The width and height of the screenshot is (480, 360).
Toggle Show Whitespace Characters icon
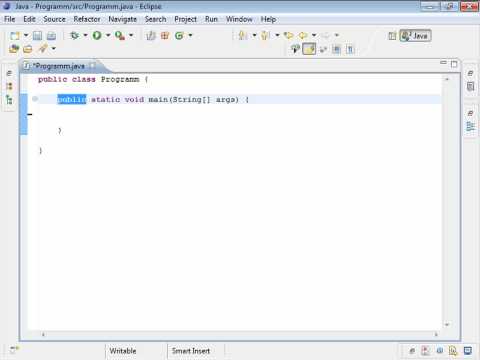tap(350, 50)
